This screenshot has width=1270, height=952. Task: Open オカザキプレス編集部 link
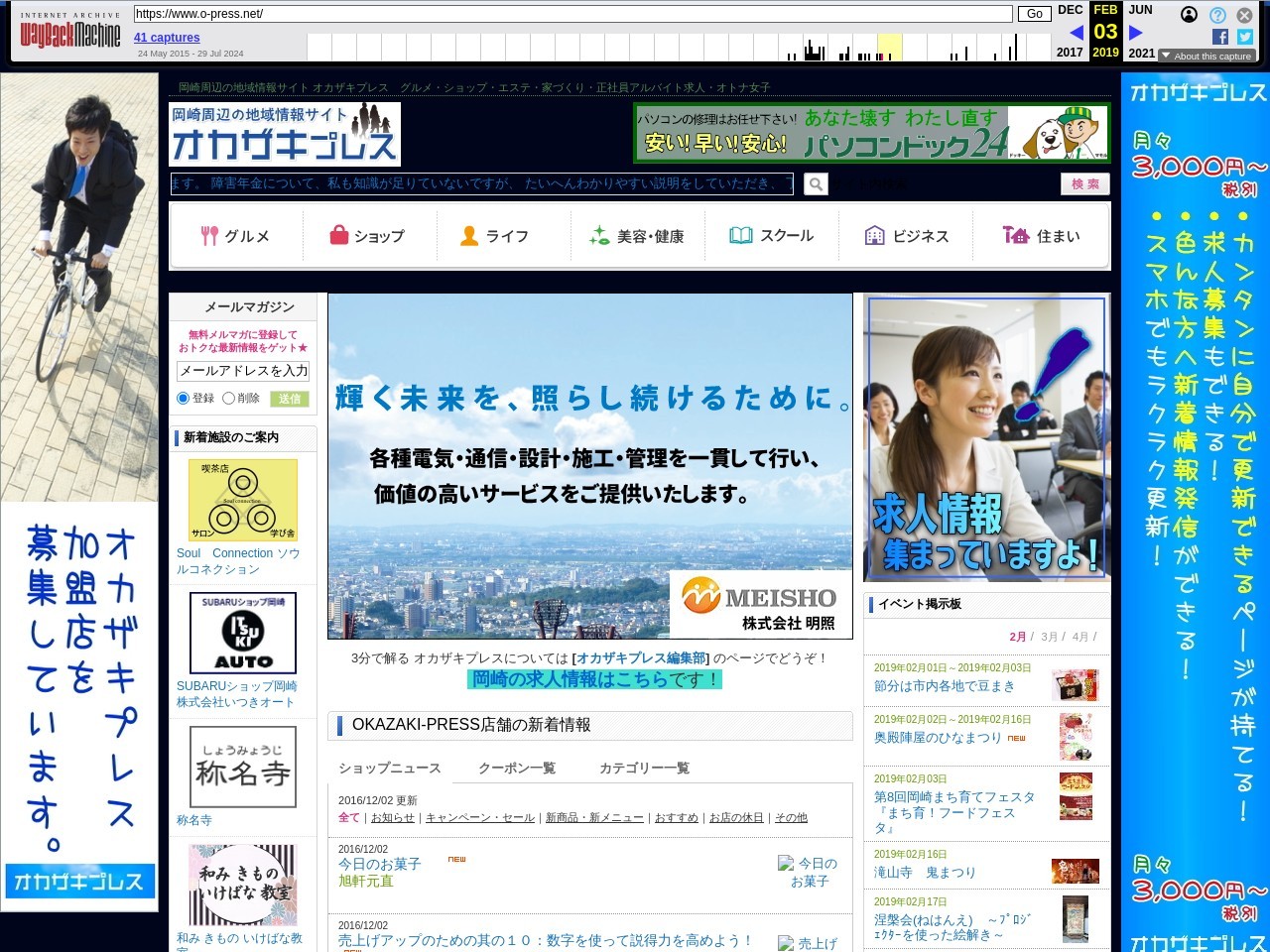tap(641, 658)
